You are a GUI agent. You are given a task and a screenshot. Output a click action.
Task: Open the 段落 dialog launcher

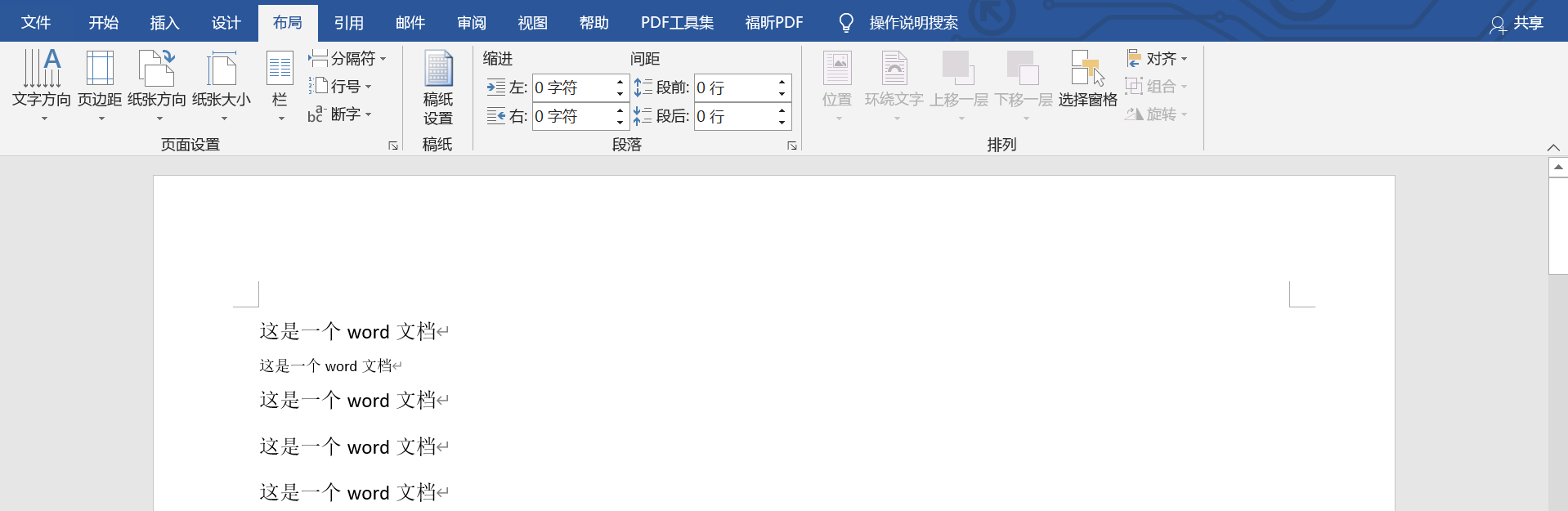pos(792,146)
